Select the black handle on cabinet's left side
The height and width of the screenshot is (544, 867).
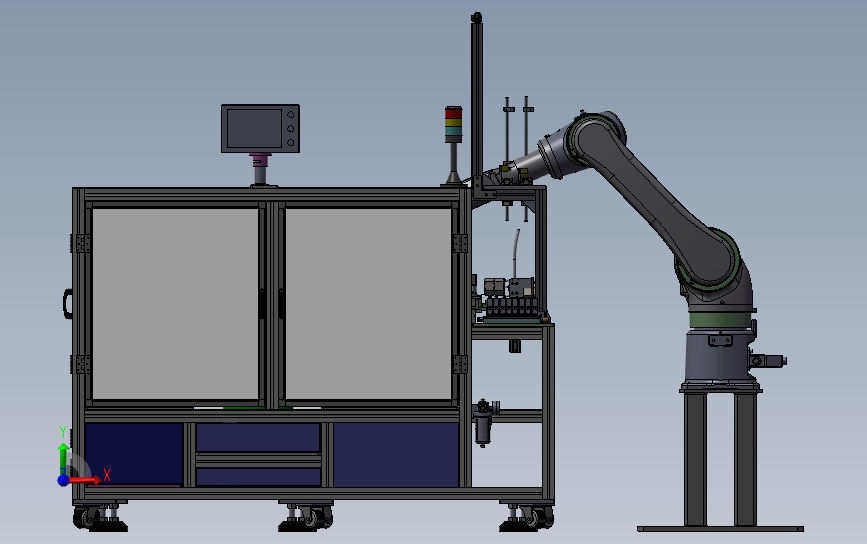tap(67, 304)
